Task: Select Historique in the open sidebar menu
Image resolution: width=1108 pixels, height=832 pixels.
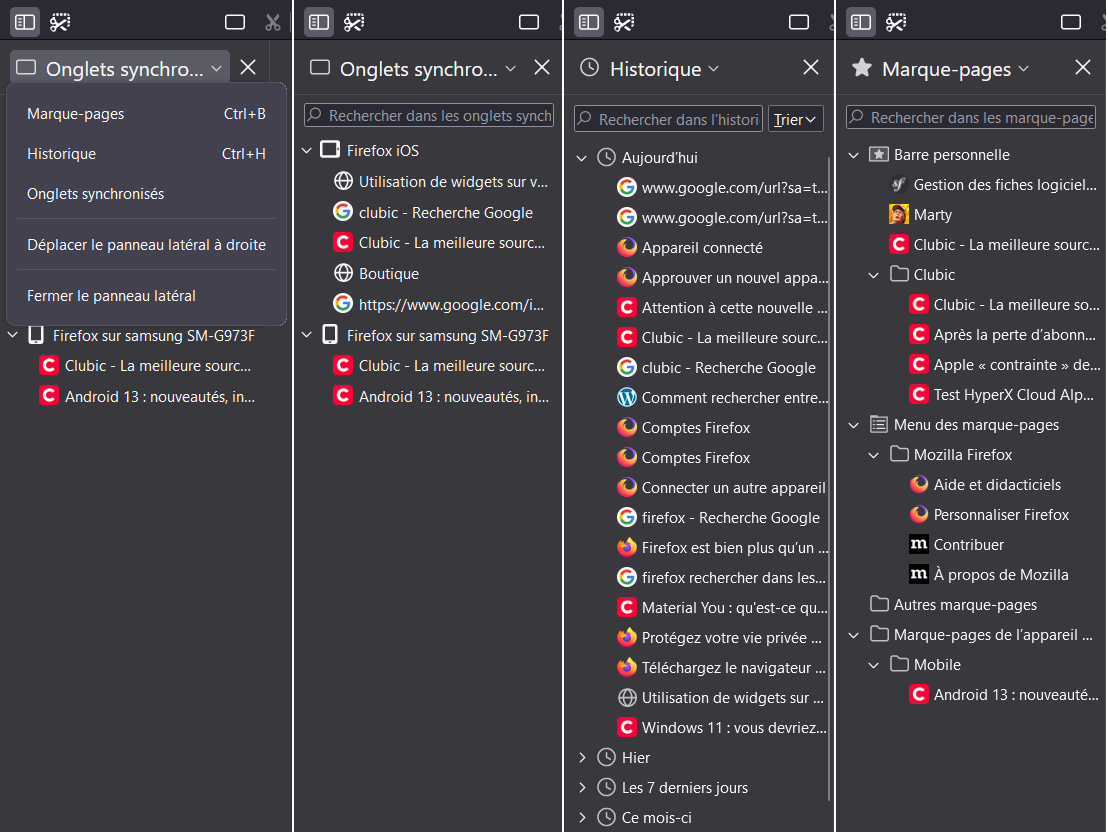Action: pos(146,153)
